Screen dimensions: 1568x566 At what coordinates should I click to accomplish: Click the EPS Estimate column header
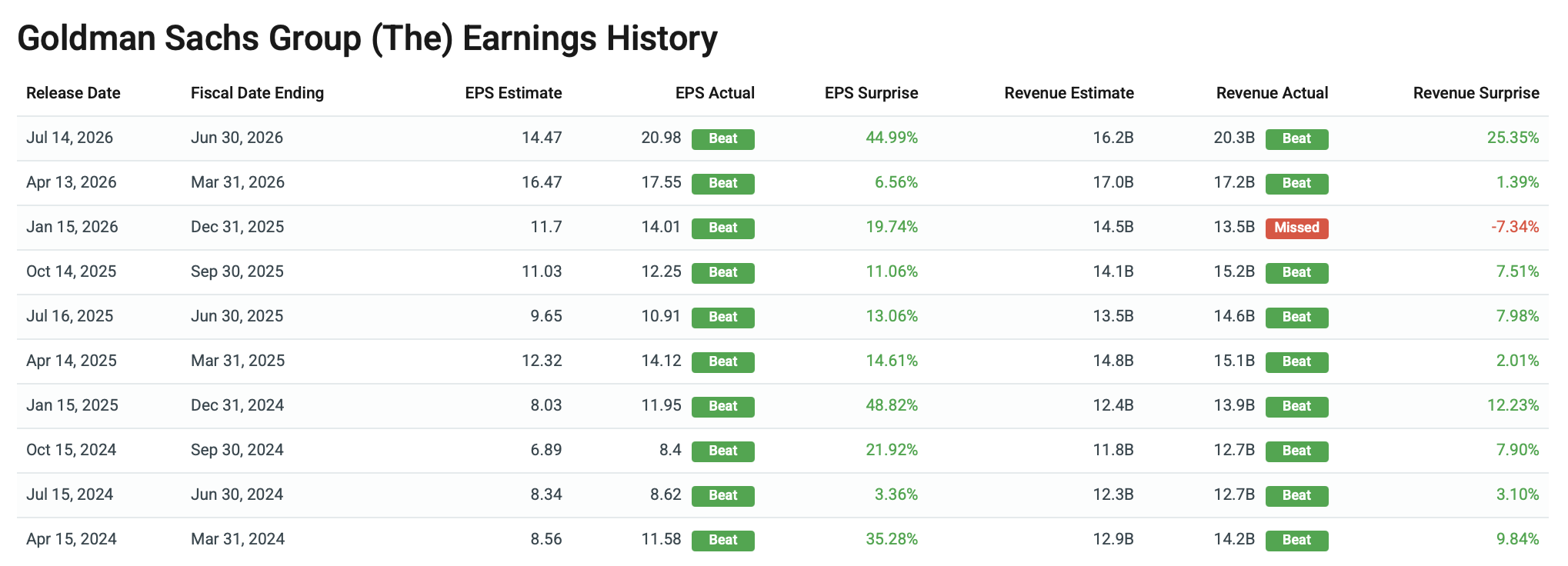point(513,93)
